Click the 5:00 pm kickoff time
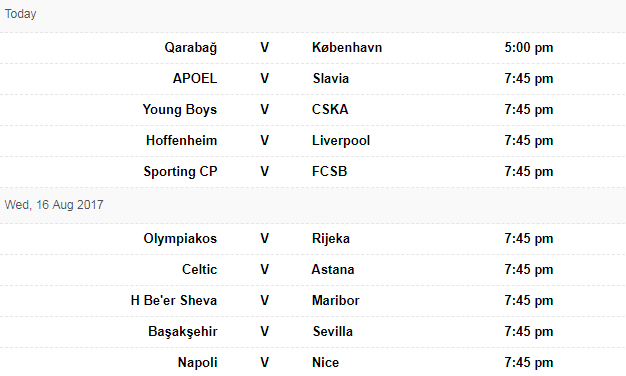The width and height of the screenshot is (626, 376). pyautogui.click(x=529, y=48)
